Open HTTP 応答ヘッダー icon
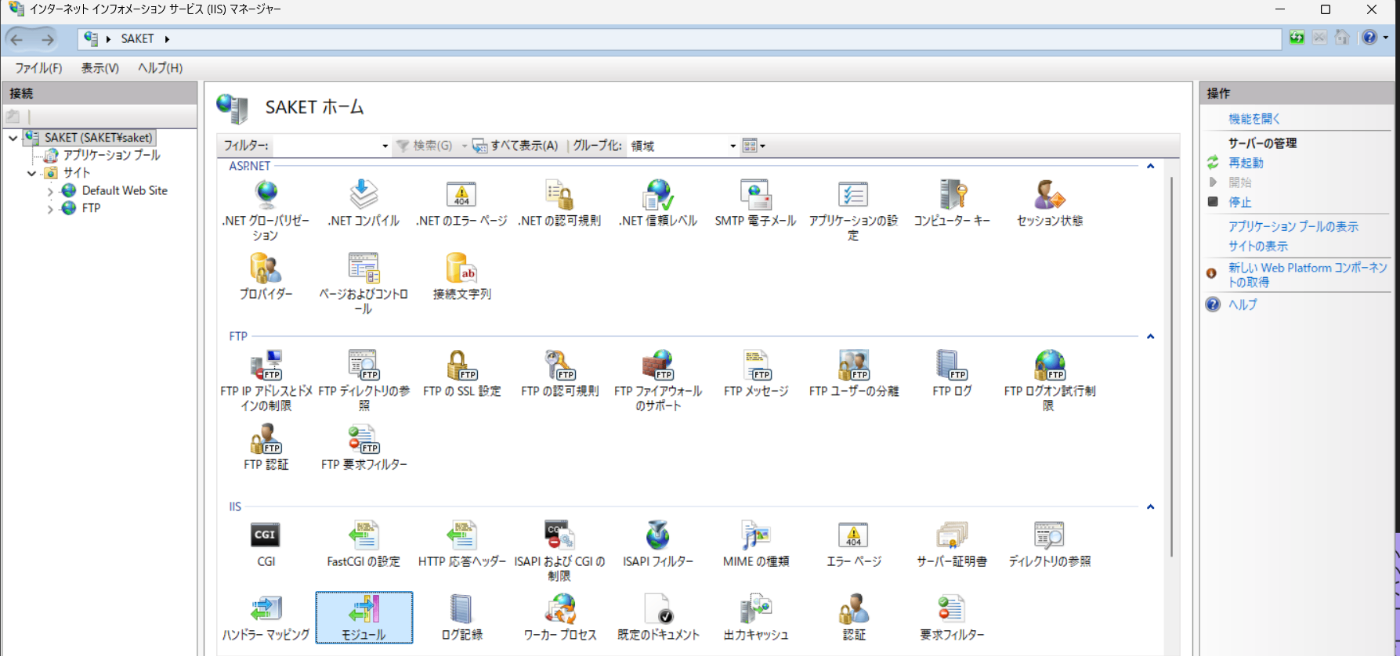Screen dimensions: 1400x656 (x=461, y=544)
